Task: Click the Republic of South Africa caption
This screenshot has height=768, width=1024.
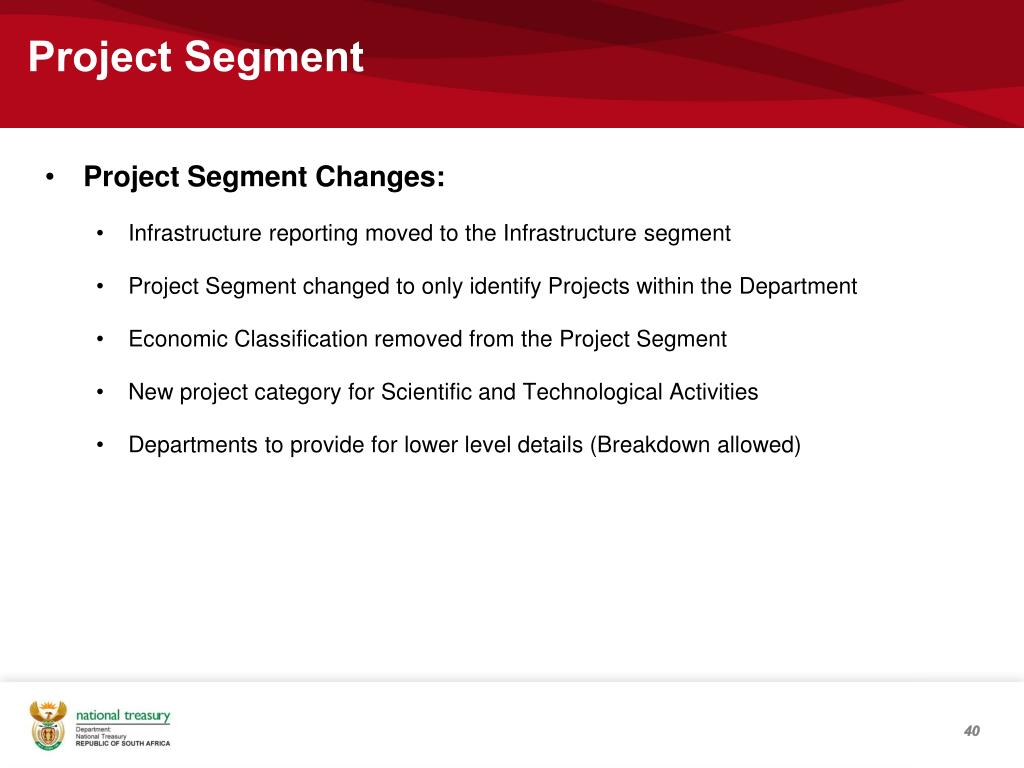Action: pyautogui.click(x=123, y=743)
